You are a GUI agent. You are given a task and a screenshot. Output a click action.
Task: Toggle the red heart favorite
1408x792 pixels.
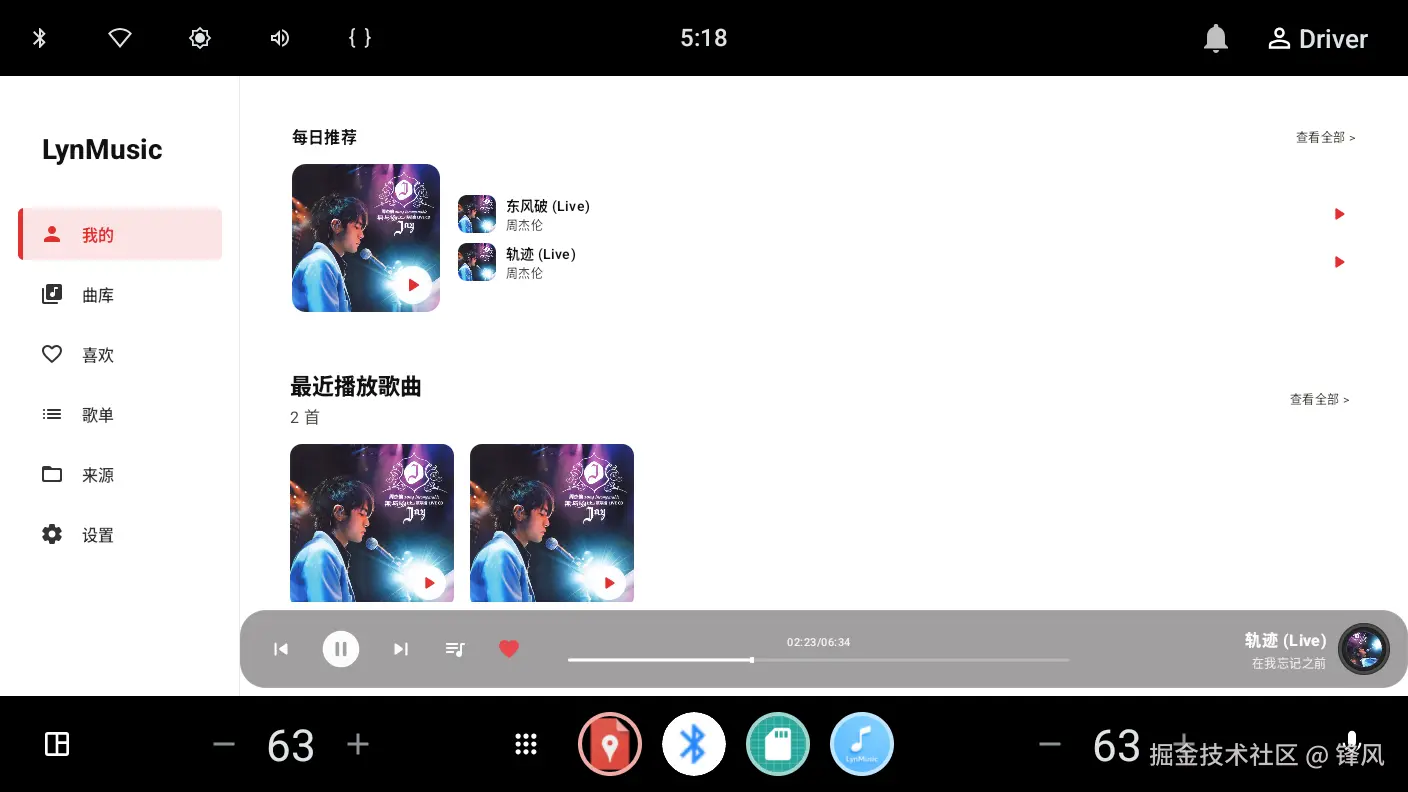pyautogui.click(x=509, y=649)
